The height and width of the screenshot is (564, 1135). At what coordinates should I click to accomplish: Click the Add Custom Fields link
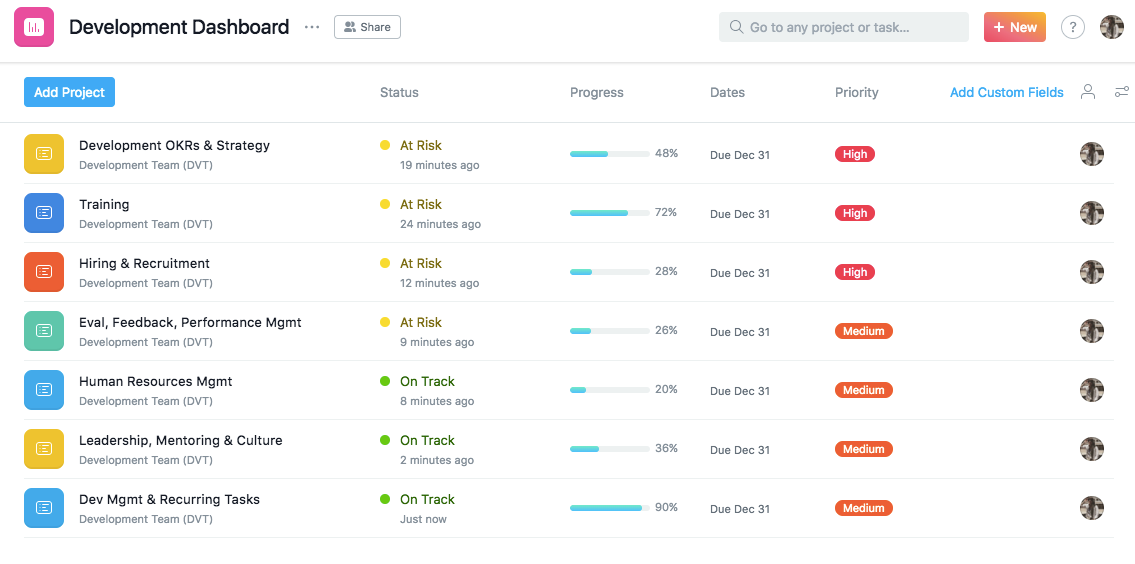1007,92
